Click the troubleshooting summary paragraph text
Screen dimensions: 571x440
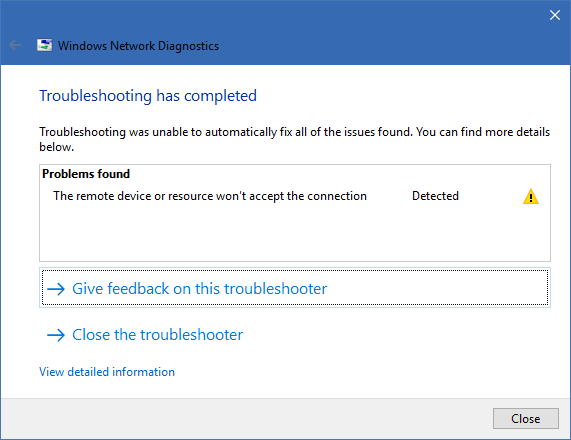pyautogui.click(x=294, y=139)
